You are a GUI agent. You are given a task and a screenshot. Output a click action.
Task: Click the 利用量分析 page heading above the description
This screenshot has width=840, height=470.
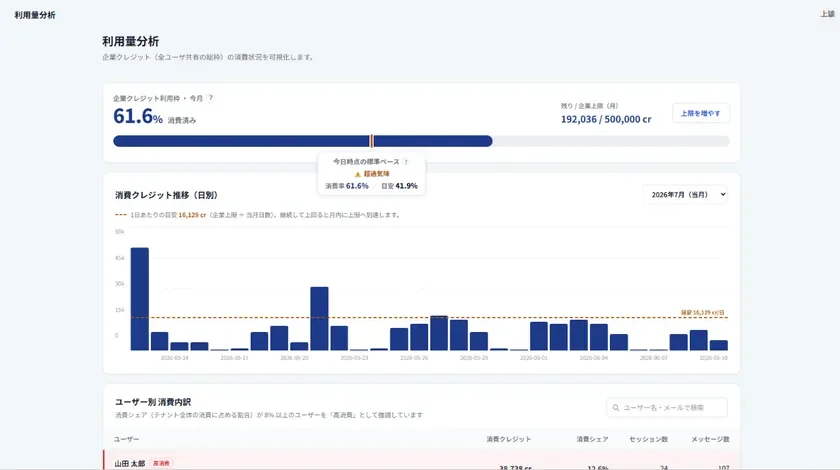pyautogui.click(x=130, y=41)
